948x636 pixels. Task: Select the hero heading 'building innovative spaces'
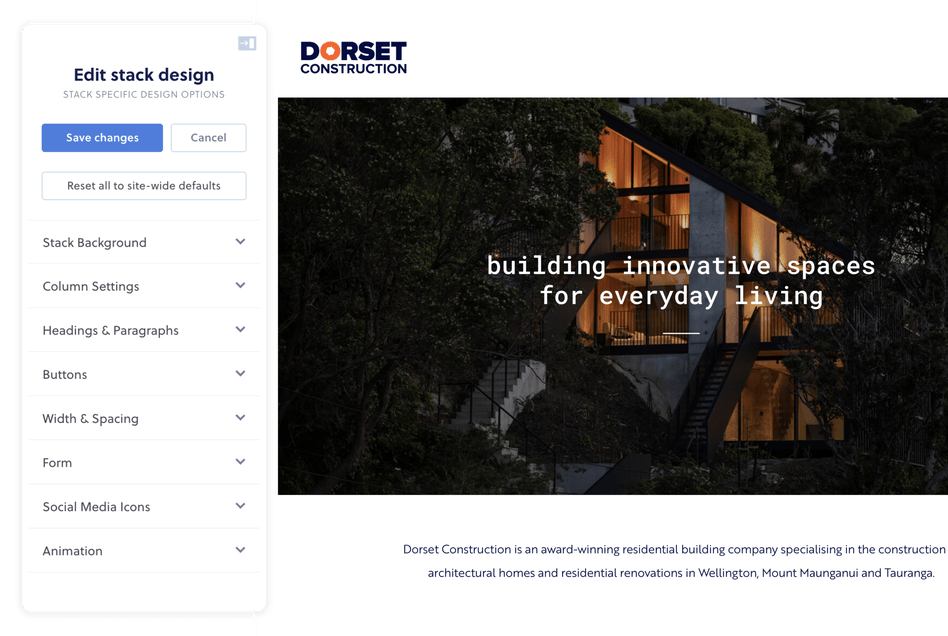[x=681, y=266]
